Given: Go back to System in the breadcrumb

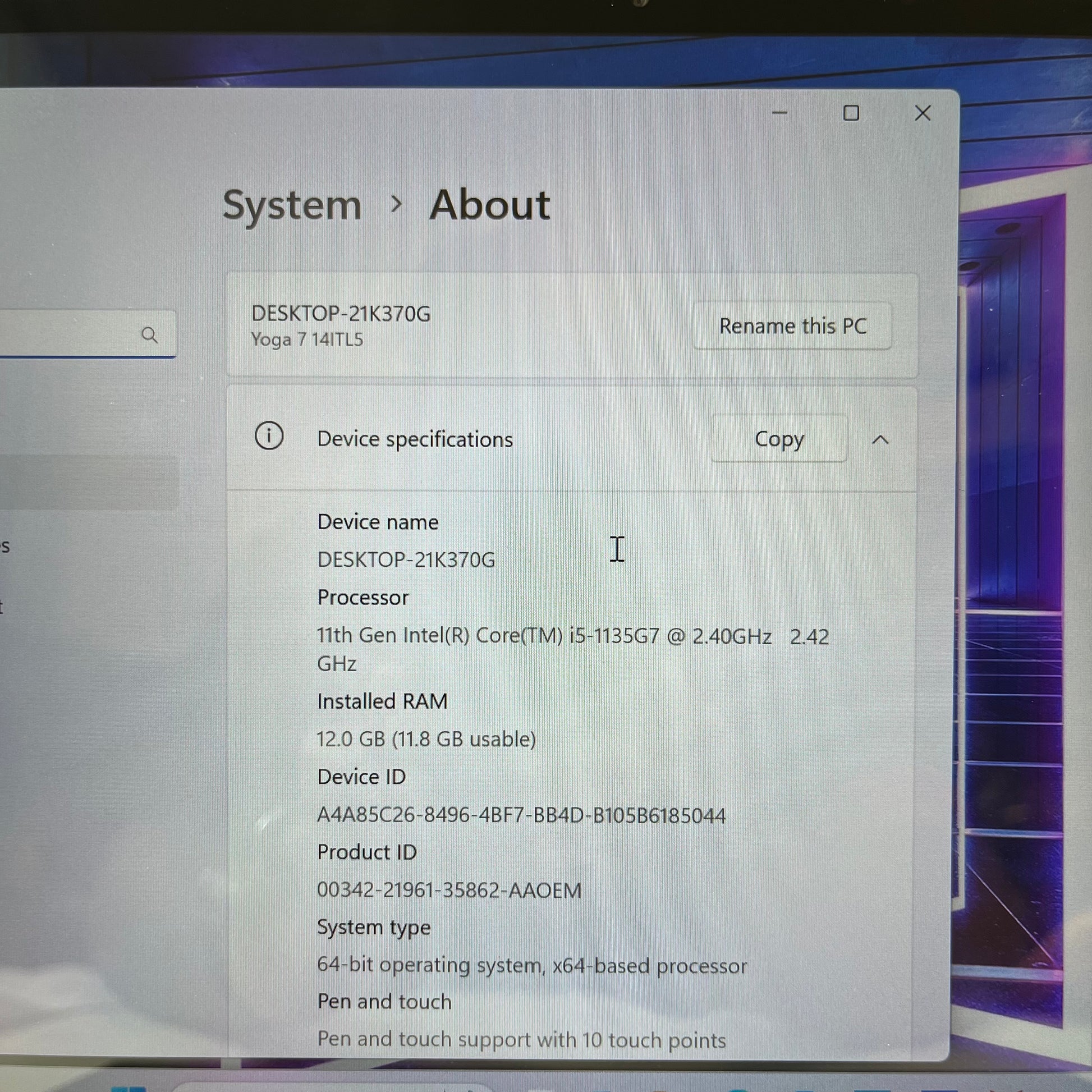Looking at the screenshot, I should pyautogui.click(x=292, y=206).
